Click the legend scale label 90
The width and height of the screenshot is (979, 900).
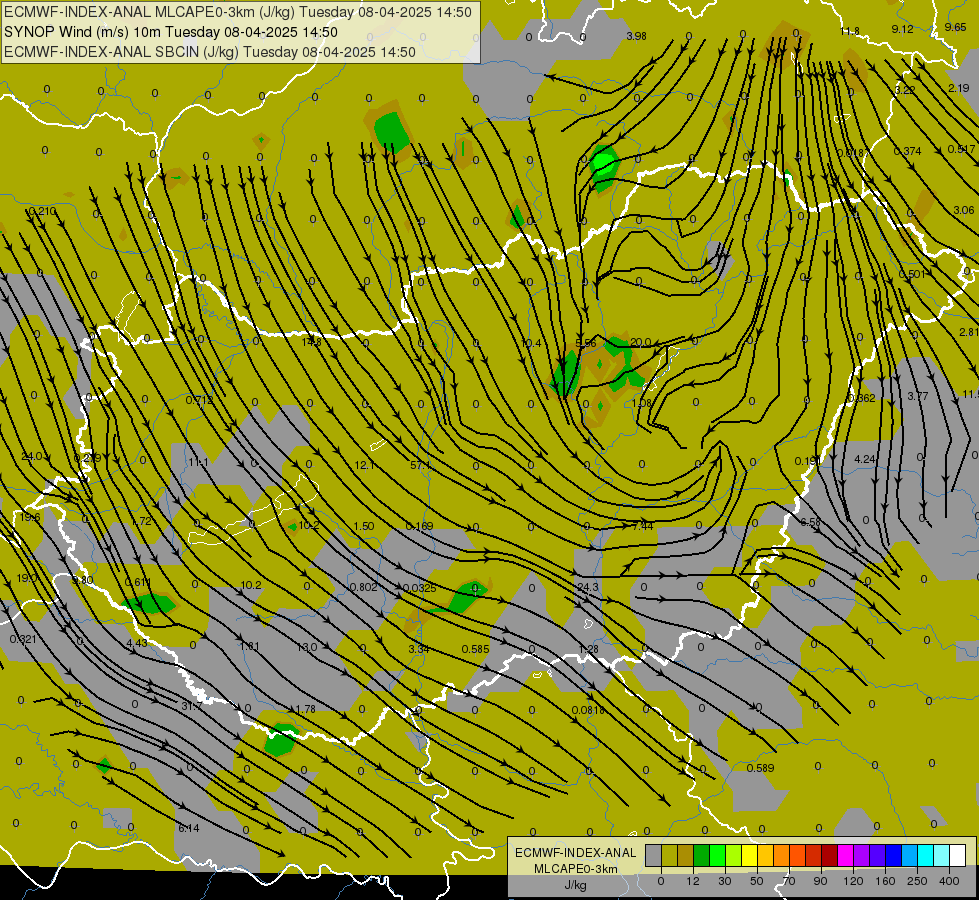[820, 881]
